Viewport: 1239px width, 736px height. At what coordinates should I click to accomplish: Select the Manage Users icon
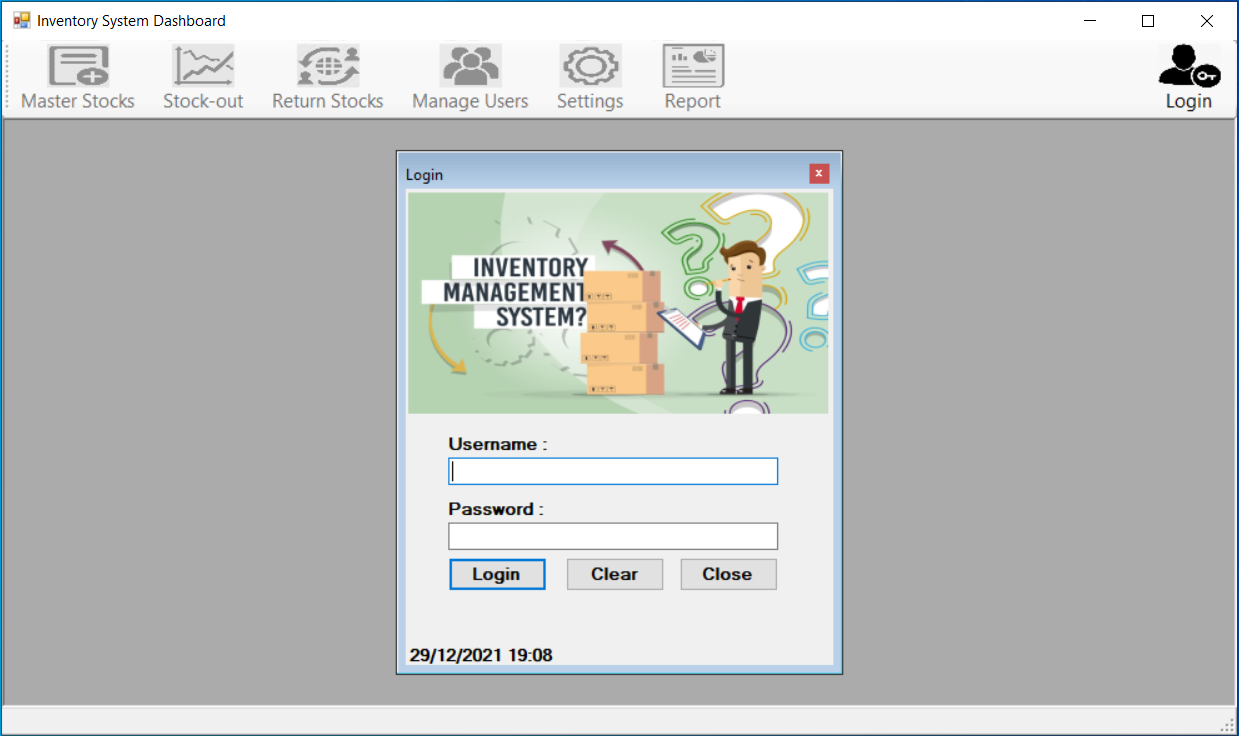pyautogui.click(x=470, y=66)
